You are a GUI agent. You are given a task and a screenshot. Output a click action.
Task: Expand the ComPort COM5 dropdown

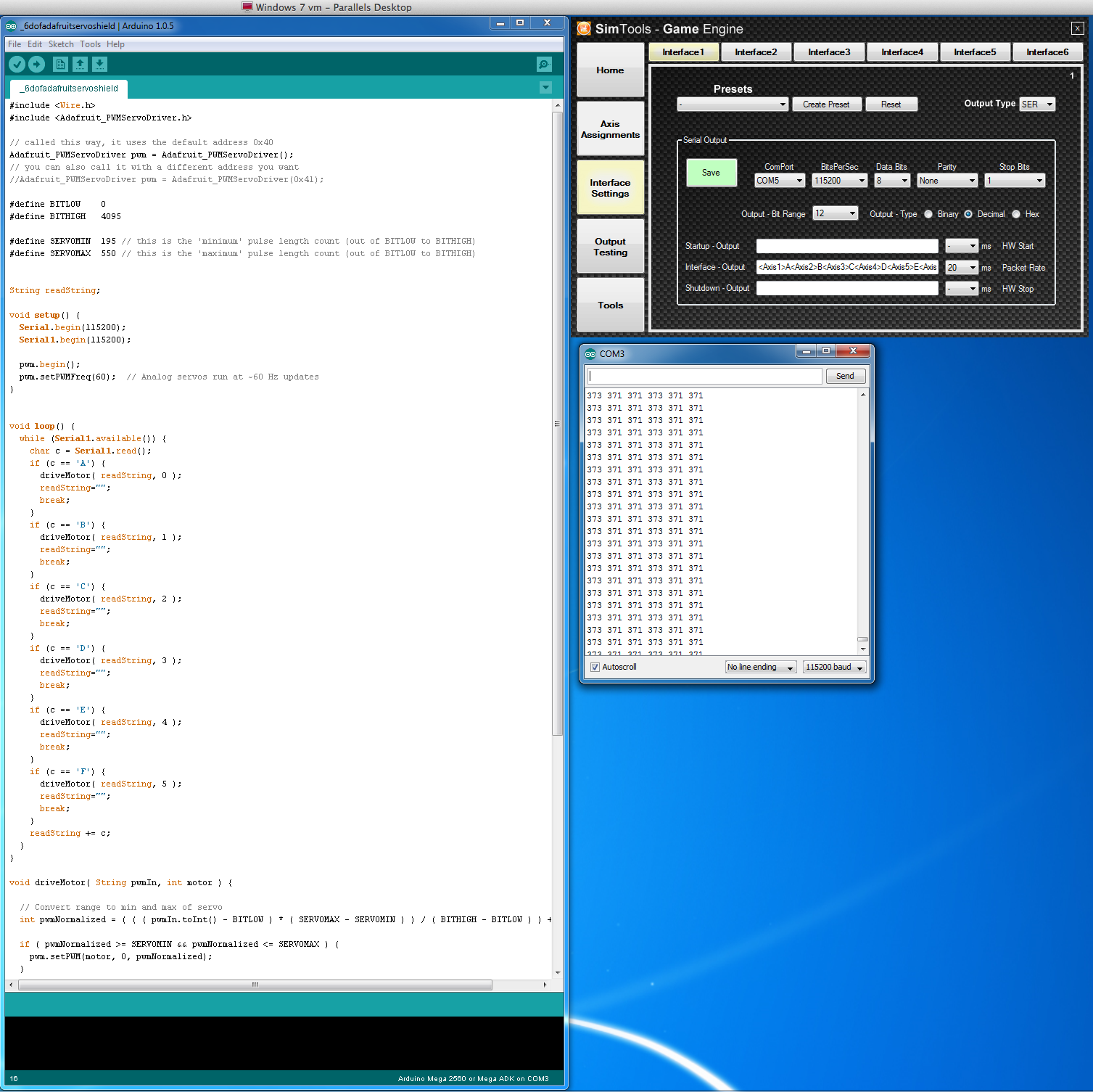tap(780, 181)
